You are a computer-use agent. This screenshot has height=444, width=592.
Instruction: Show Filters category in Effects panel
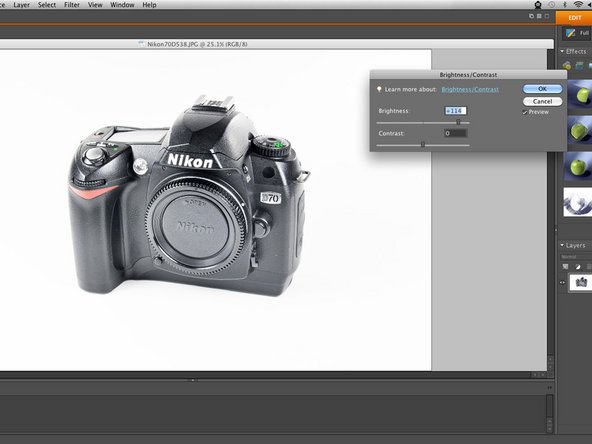(x=567, y=66)
